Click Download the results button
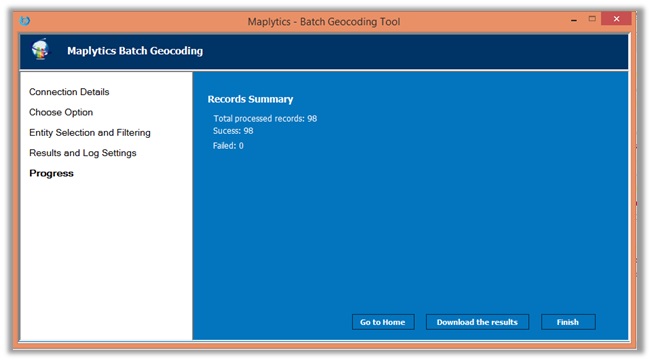The width and height of the screenshot is (650, 361). (477, 322)
